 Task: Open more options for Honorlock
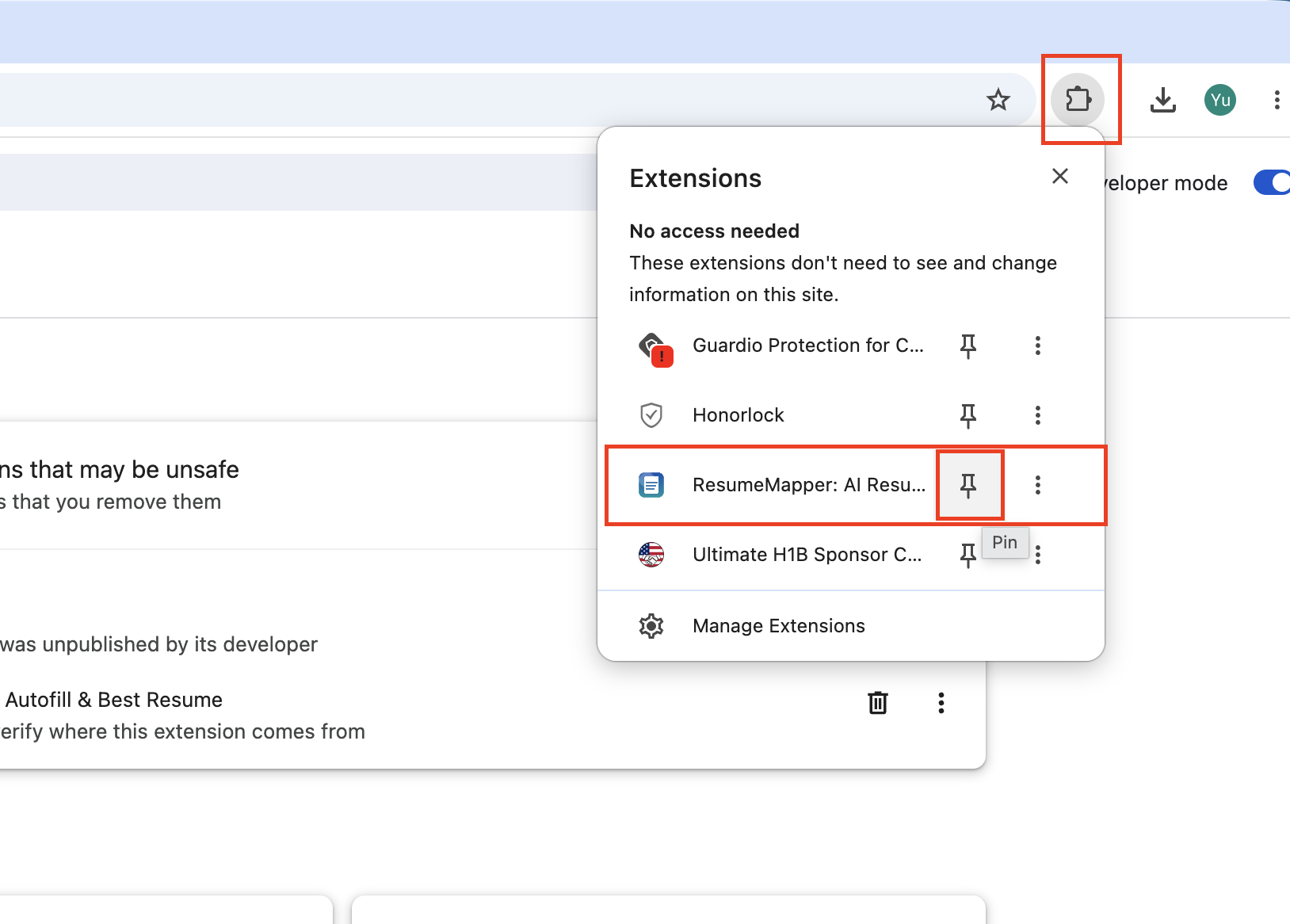click(1038, 415)
